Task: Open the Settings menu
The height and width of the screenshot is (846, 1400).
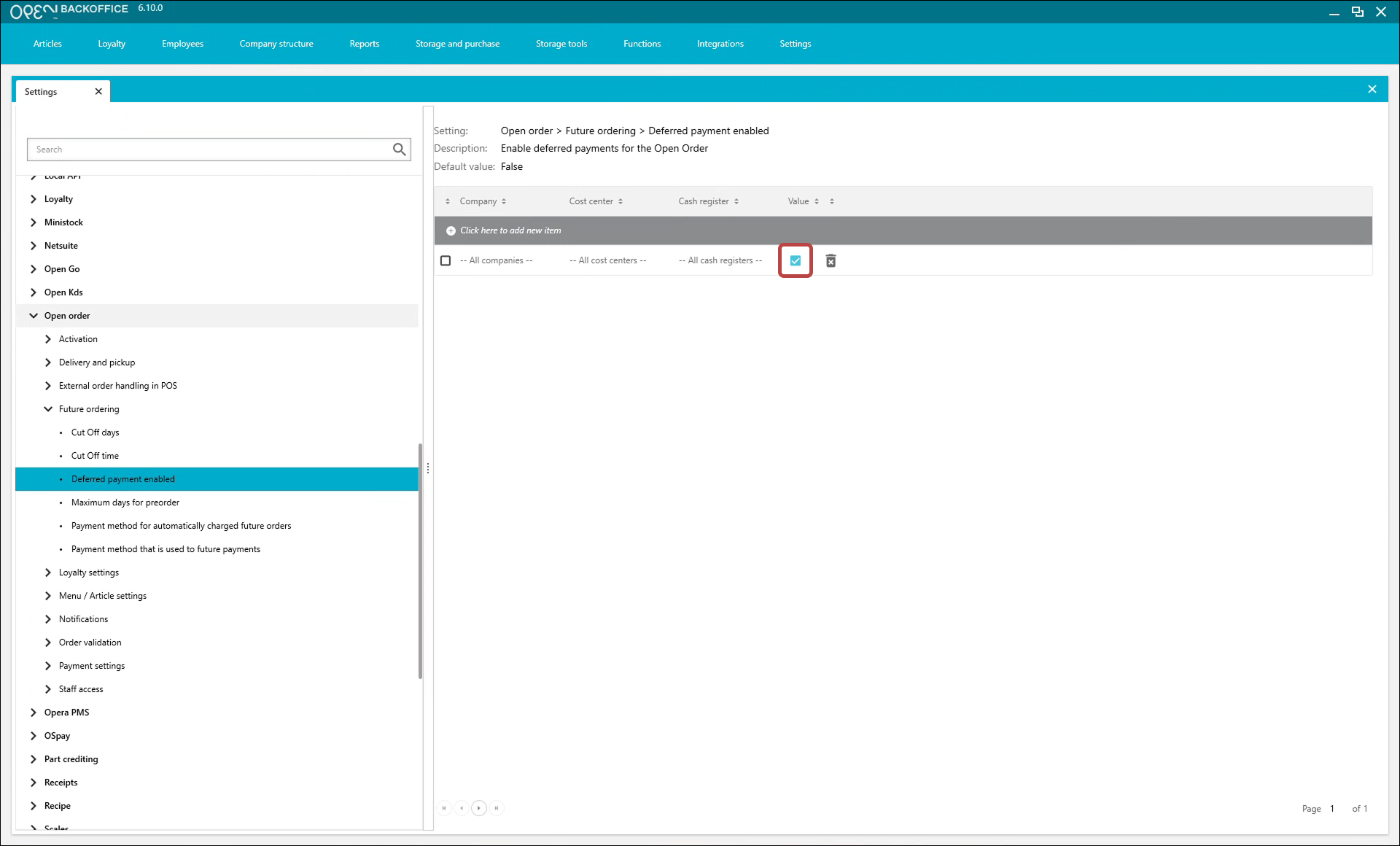Action: pyautogui.click(x=796, y=44)
